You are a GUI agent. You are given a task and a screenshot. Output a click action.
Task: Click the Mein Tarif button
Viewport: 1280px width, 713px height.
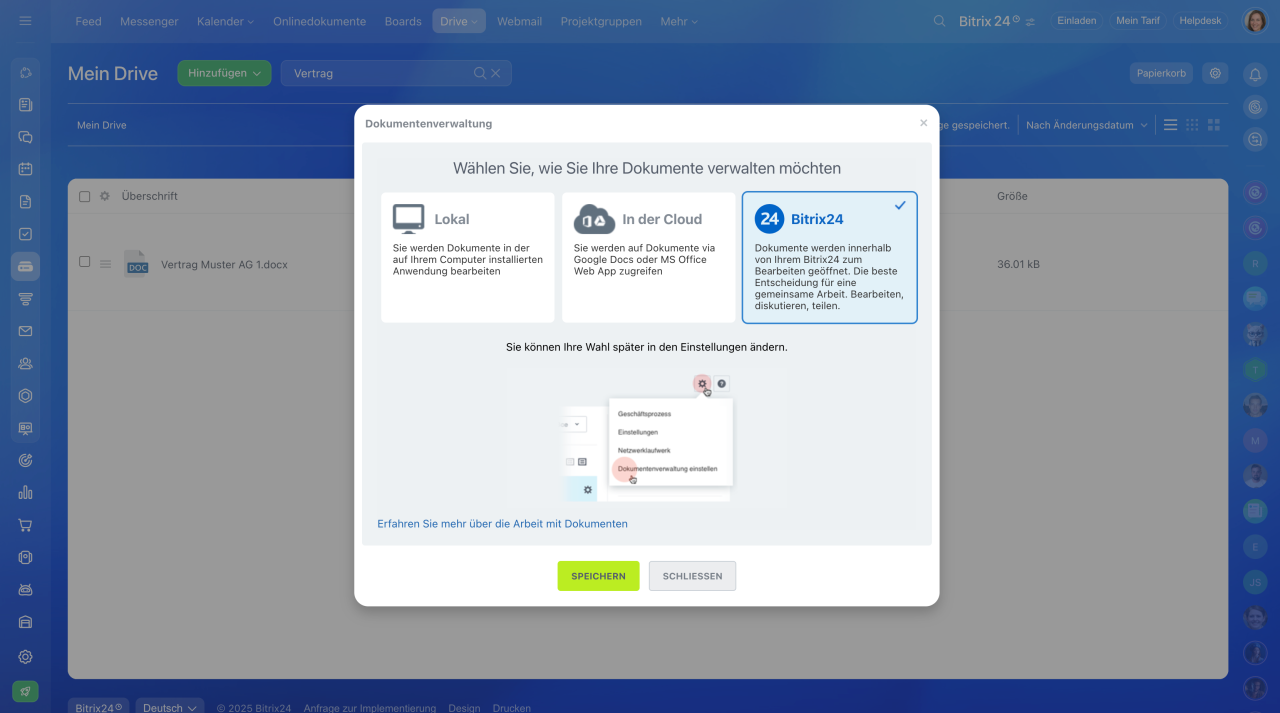1138,21
